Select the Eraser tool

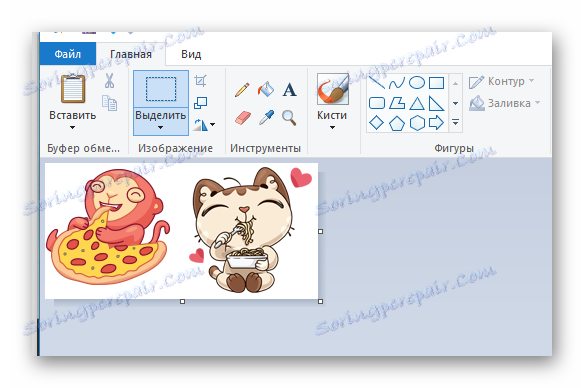[x=243, y=118]
